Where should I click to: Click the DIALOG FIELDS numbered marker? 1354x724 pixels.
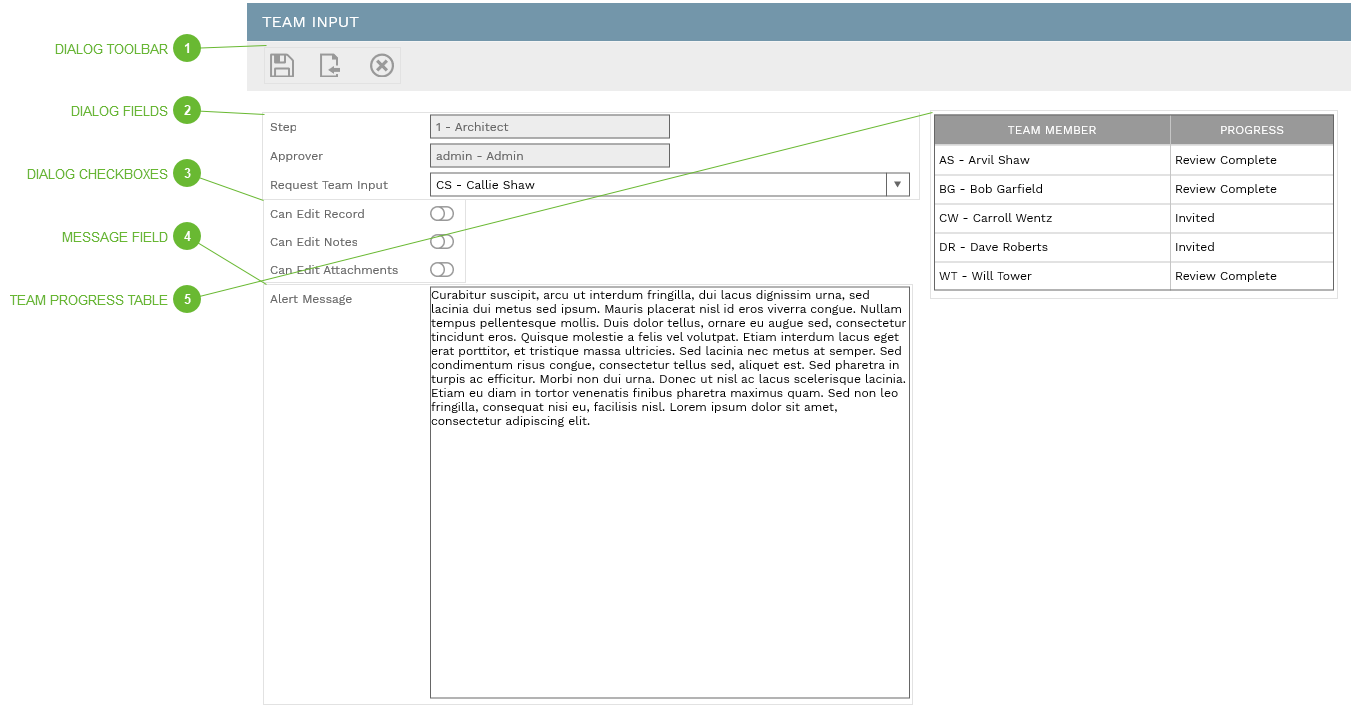pos(186,110)
